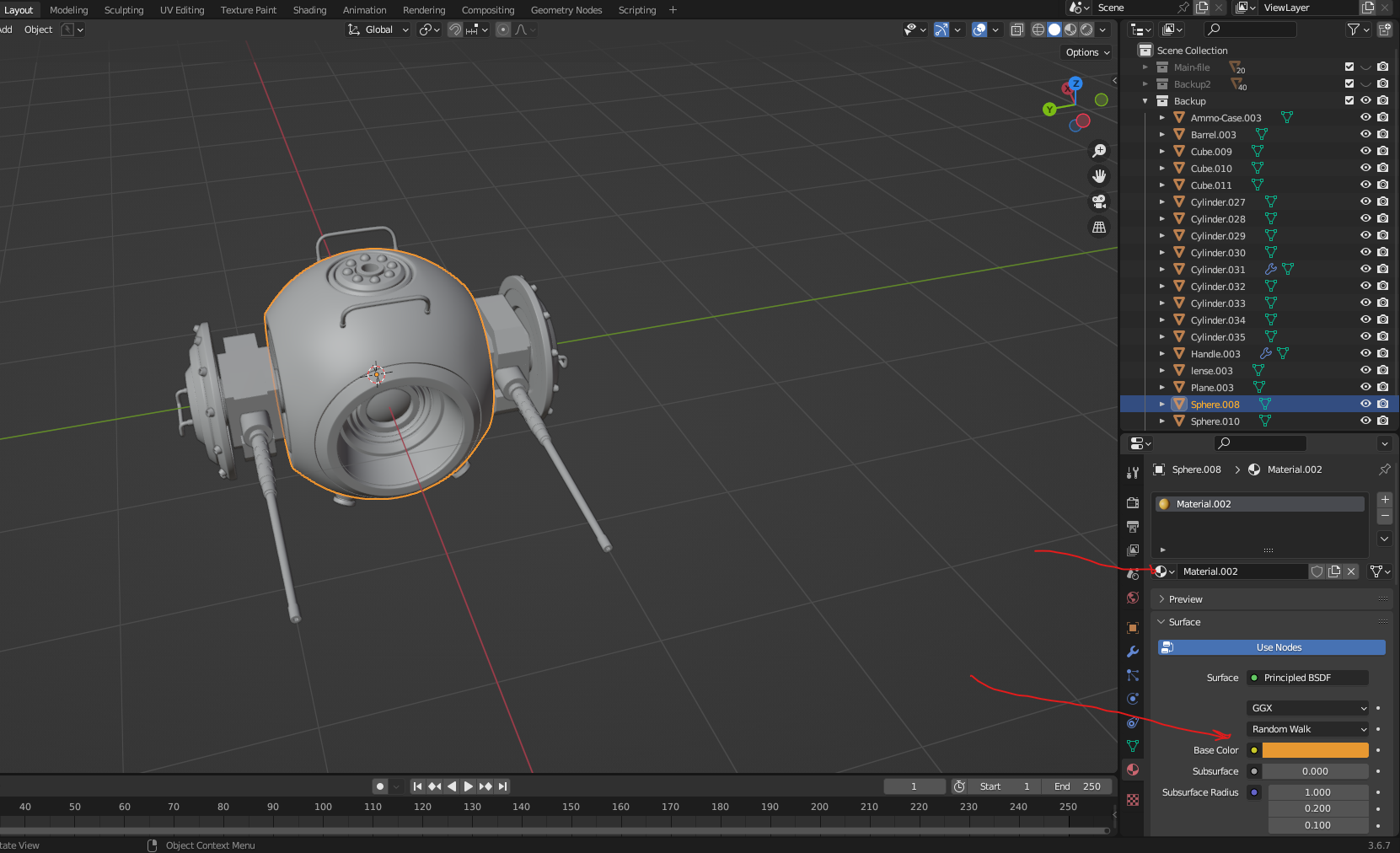Open the Base Color orange swatch
Viewport: 1400px width, 853px height.
1315,750
